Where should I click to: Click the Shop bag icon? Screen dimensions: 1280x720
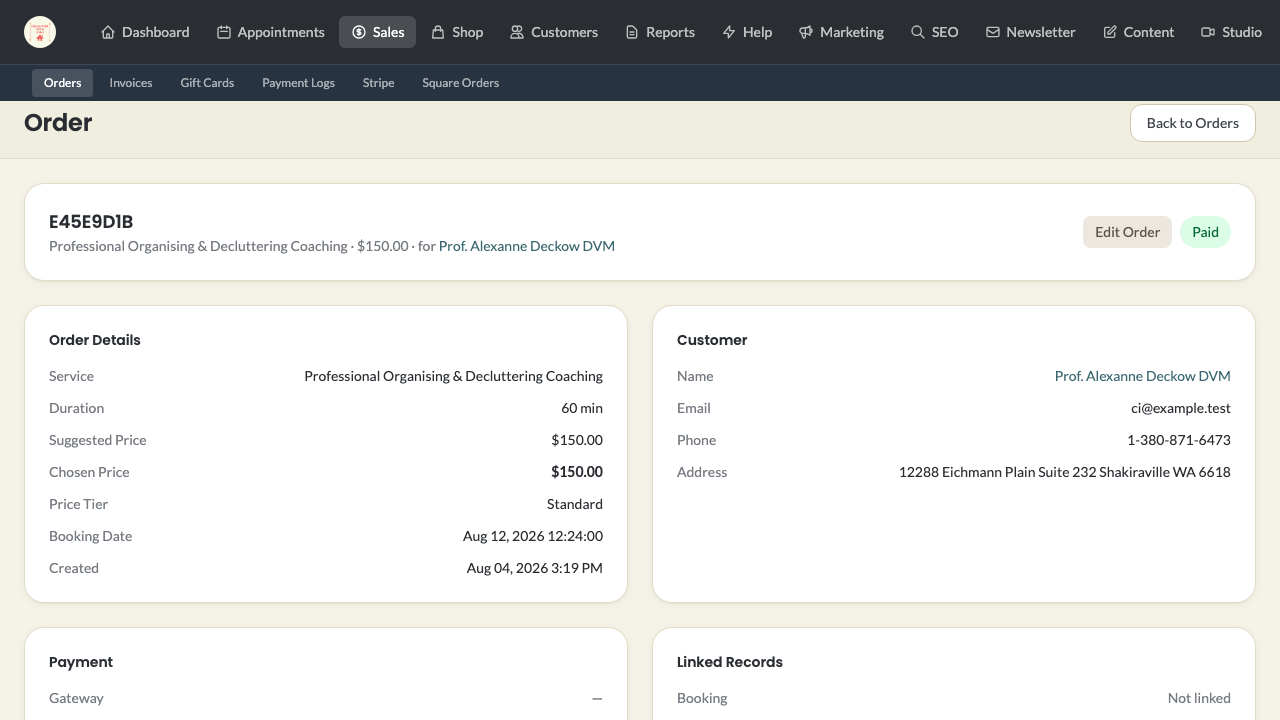pos(438,32)
